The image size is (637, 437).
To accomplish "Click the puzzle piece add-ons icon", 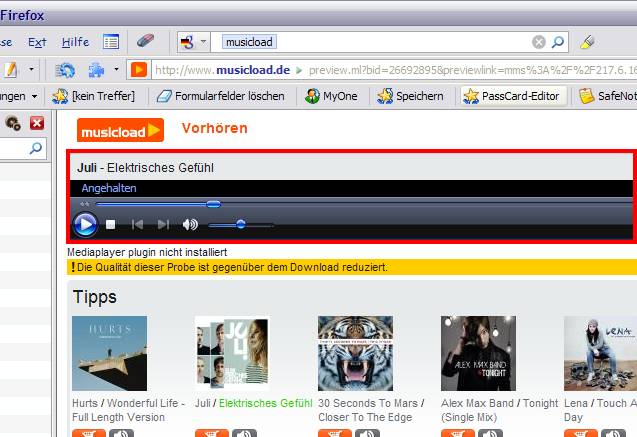I will [96, 70].
